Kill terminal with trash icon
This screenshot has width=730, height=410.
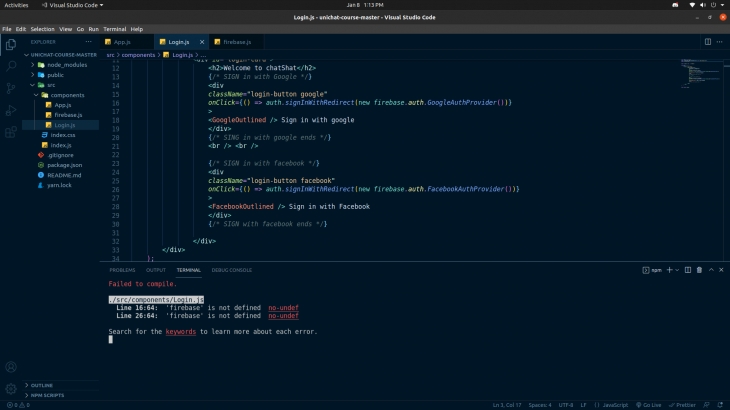(x=699, y=270)
